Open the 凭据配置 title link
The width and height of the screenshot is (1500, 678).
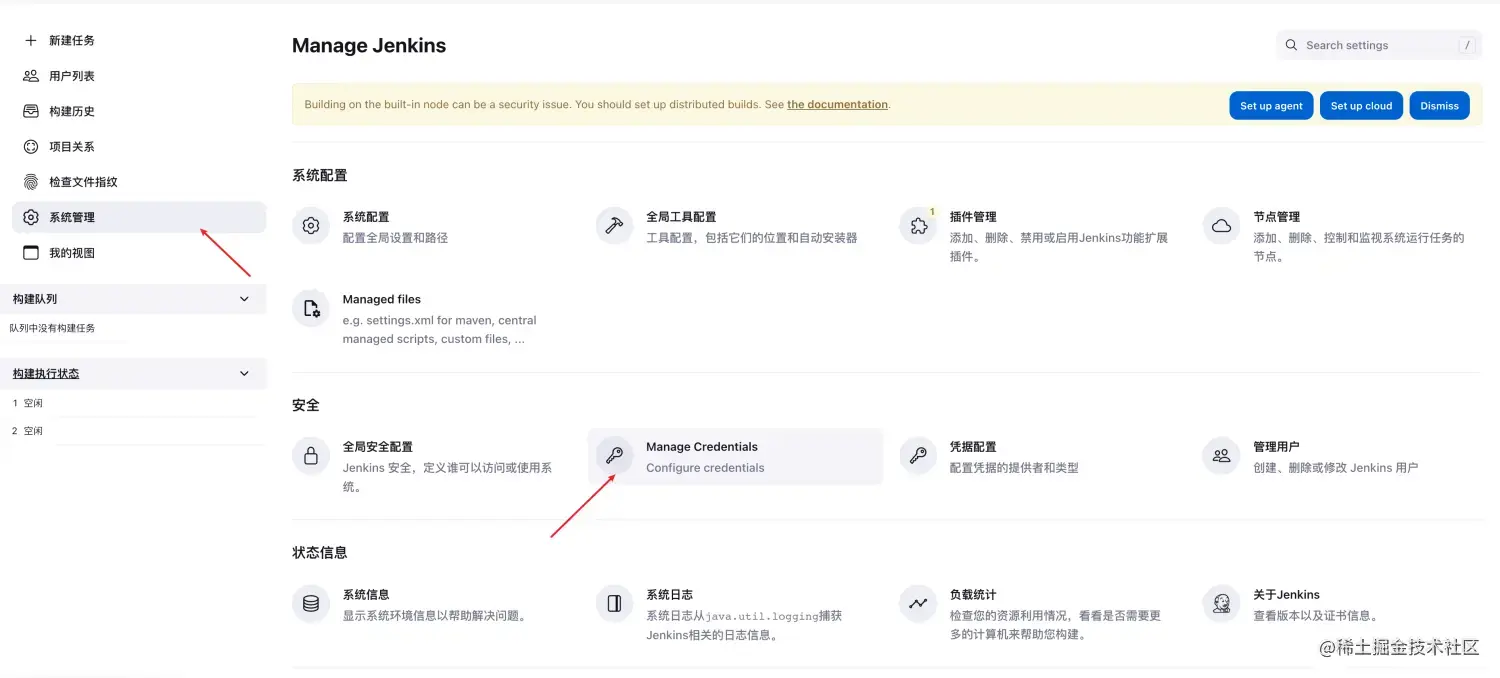click(x=973, y=447)
